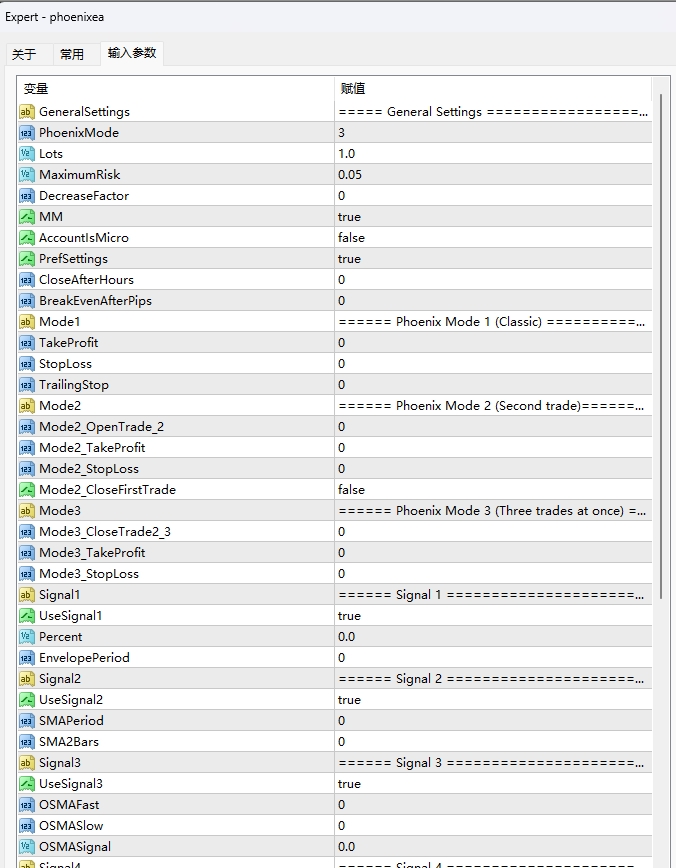Image resolution: width=676 pixels, height=868 pixels.
Task: Click the double-type icon beside Lots
Action: tap(27, 154)
